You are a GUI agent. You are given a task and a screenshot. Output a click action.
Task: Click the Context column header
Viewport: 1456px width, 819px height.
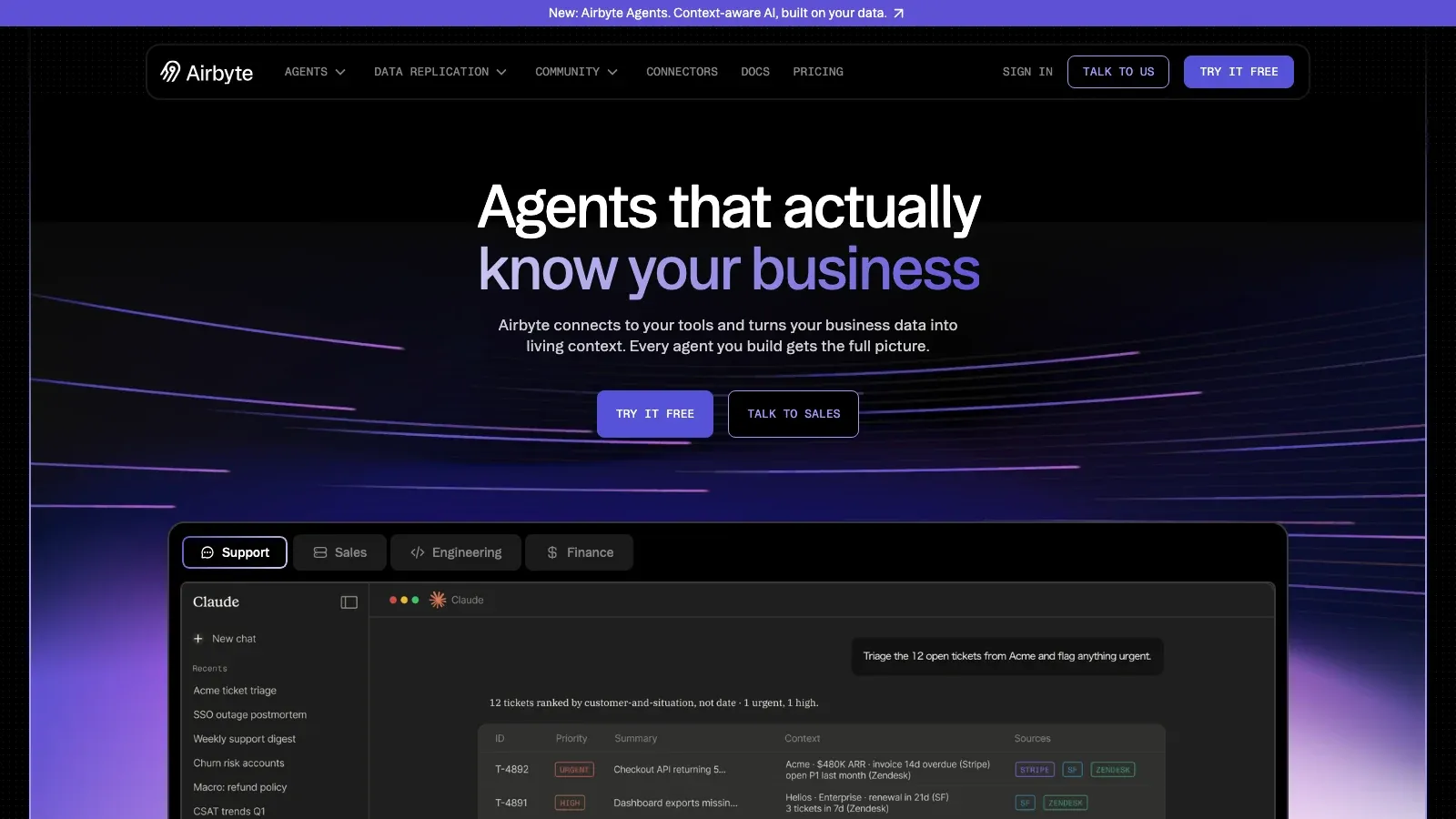[x=803, y=739]
